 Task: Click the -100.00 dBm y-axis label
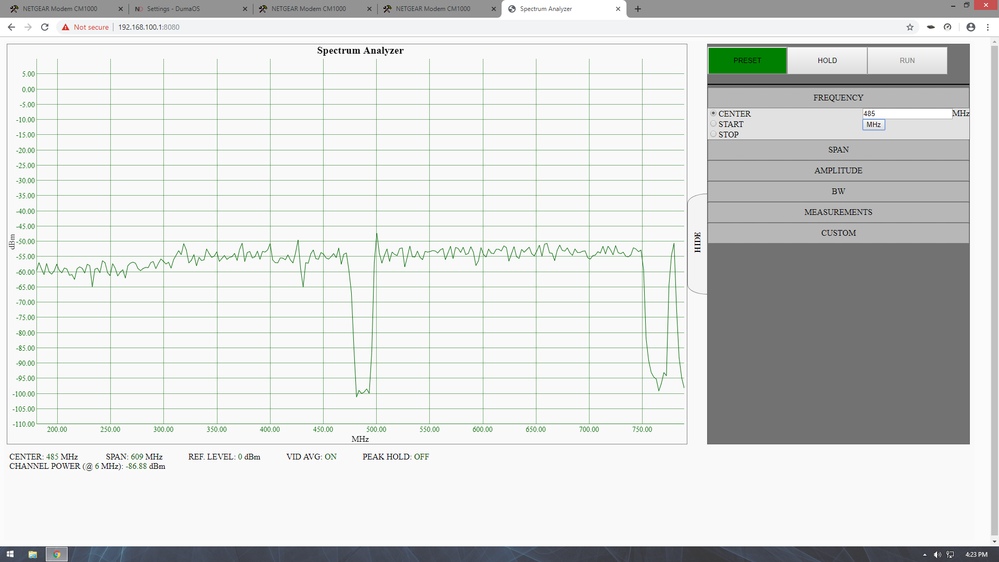[24, 394]
